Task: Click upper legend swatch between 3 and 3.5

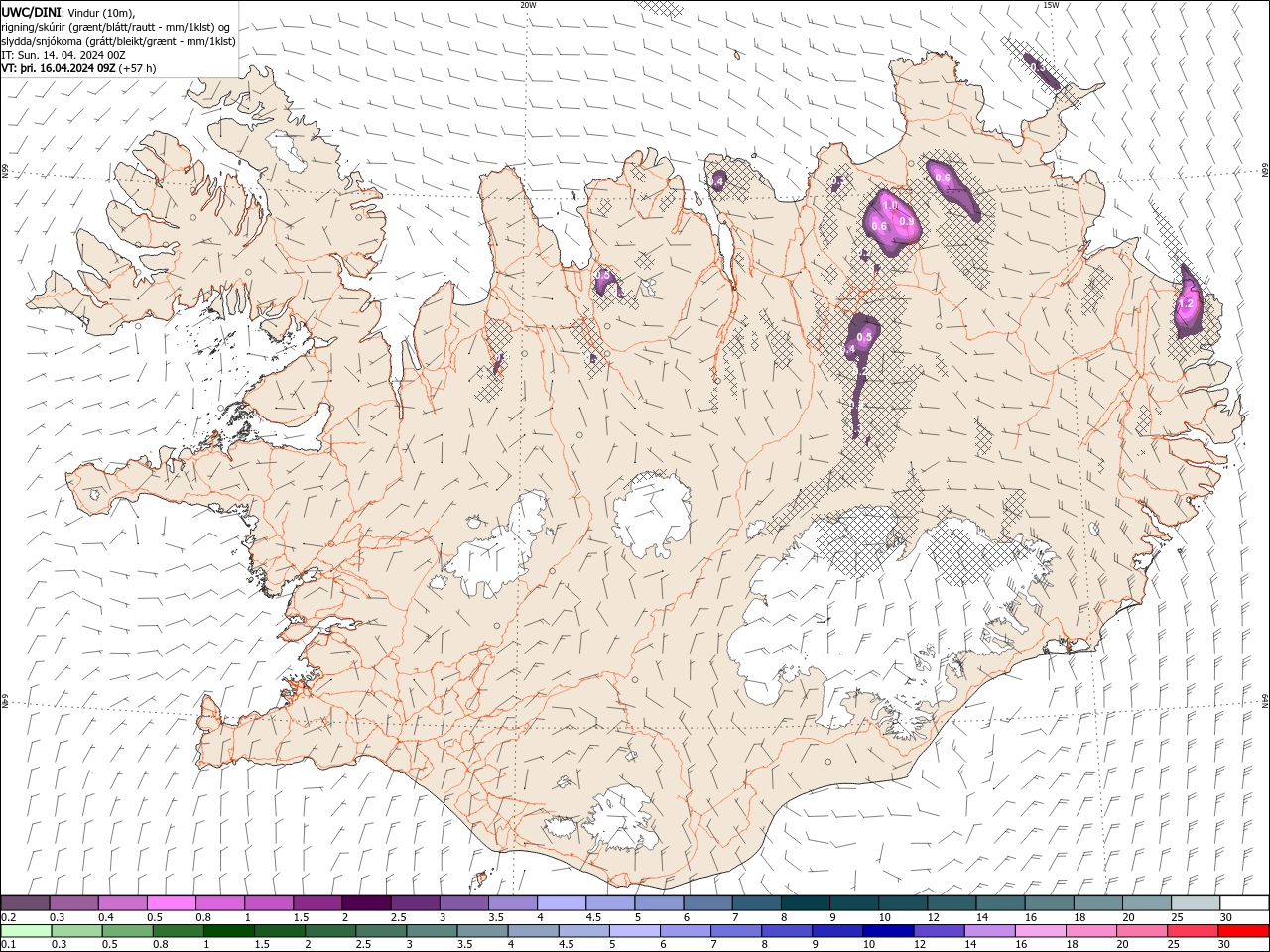Action: 463,902
